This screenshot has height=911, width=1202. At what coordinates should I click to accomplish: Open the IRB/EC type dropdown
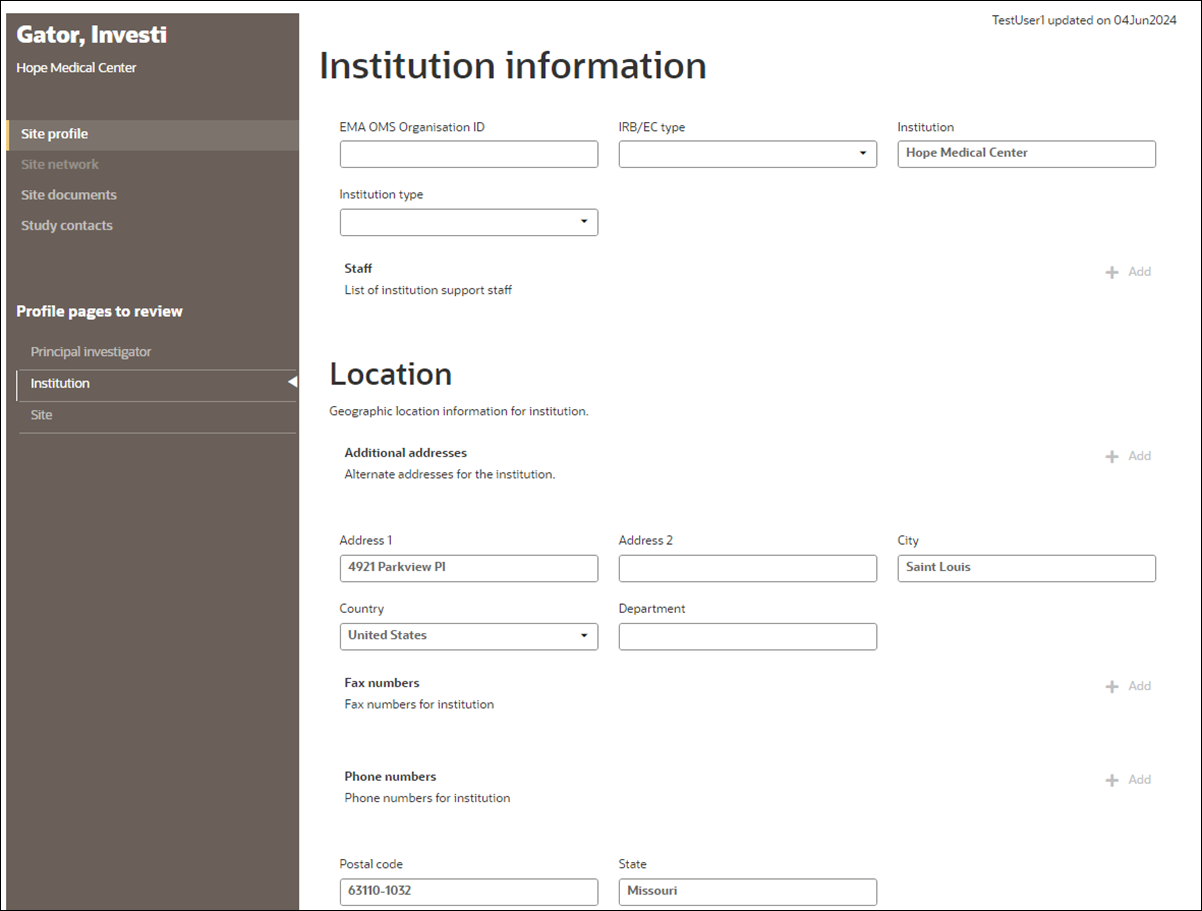[748, 154]
